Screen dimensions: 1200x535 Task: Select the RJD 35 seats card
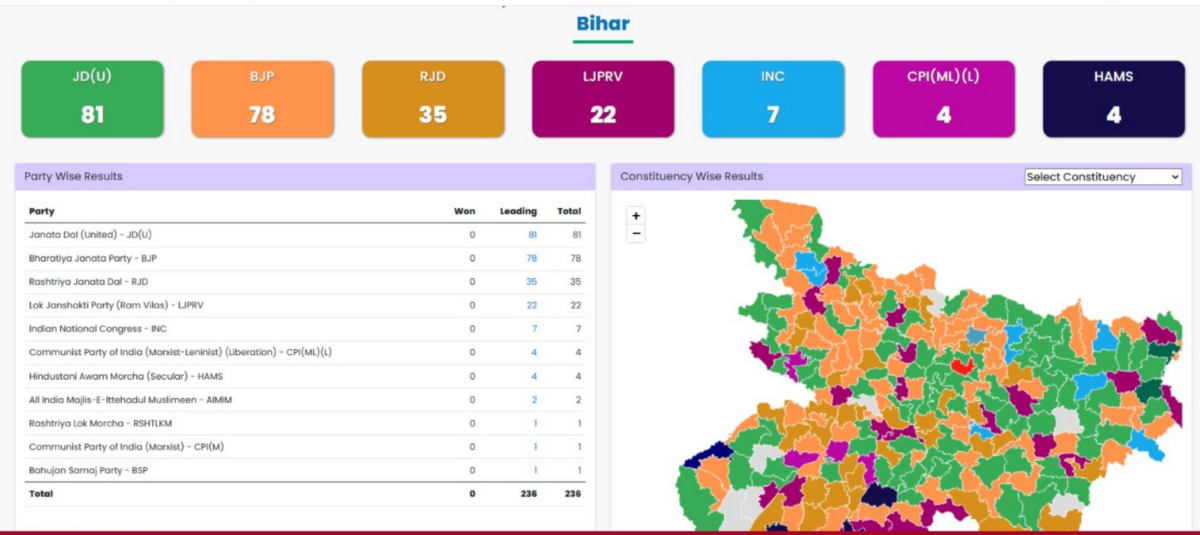(x=432, y=99)
